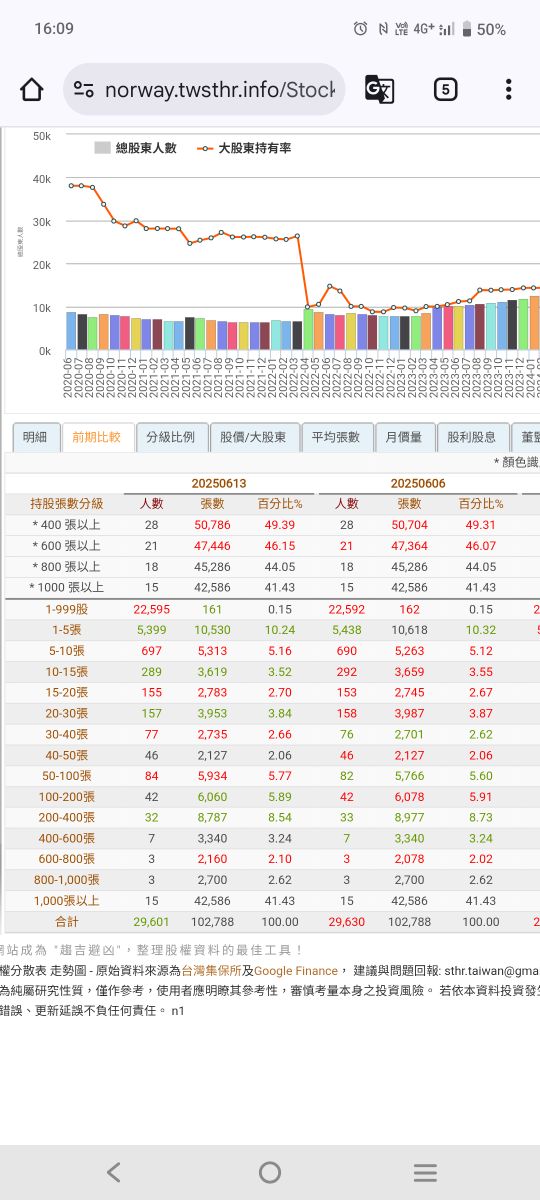The image size is (540, 1200).
Task: Click first orange line data point near 40k
Action: tap(71, 186)
